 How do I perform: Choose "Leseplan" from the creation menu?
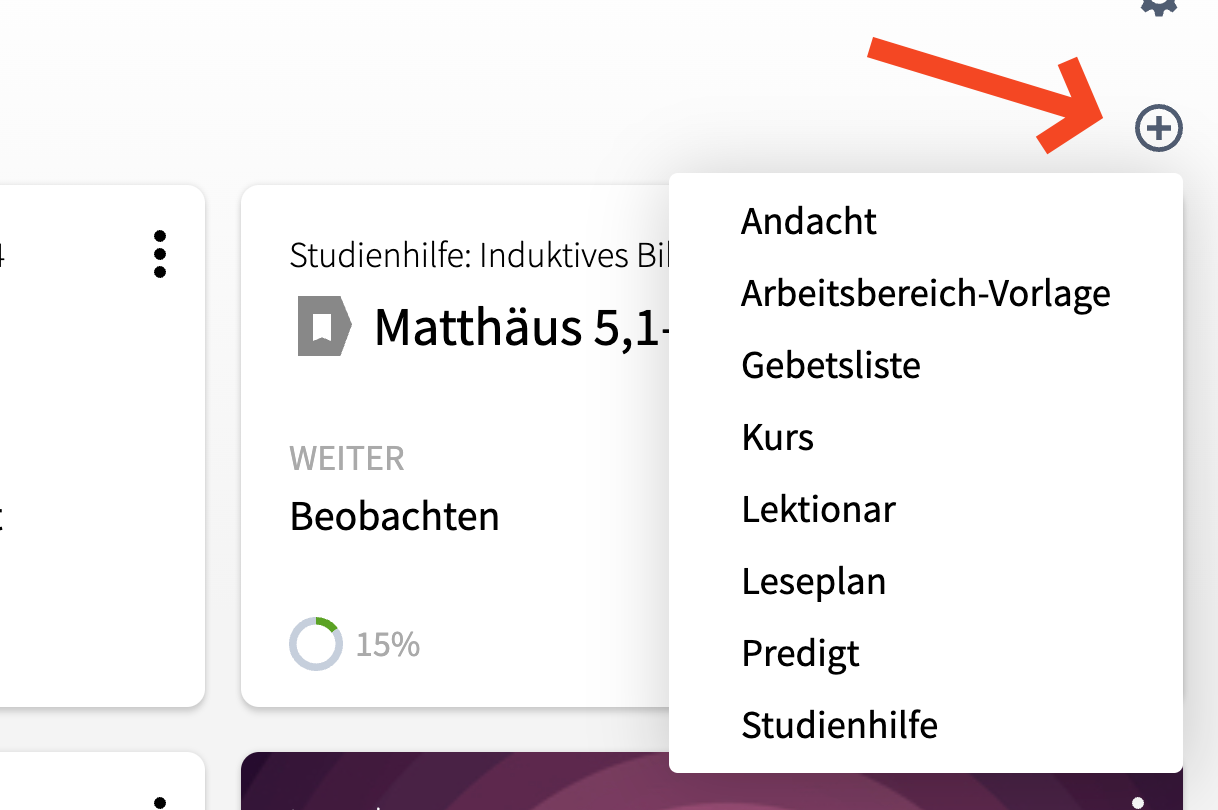pyautogui.click(x=813, y=581)
